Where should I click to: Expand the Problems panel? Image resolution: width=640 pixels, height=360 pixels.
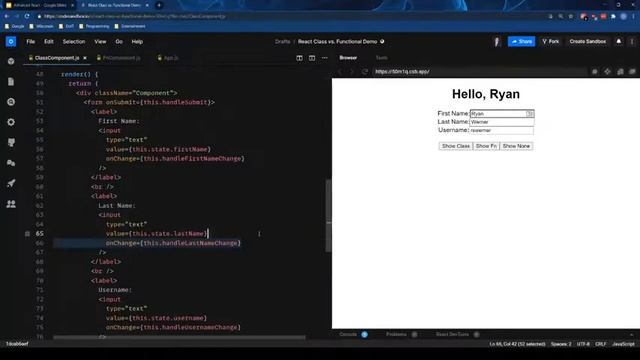pyautogui.click(x=402, y=334)
